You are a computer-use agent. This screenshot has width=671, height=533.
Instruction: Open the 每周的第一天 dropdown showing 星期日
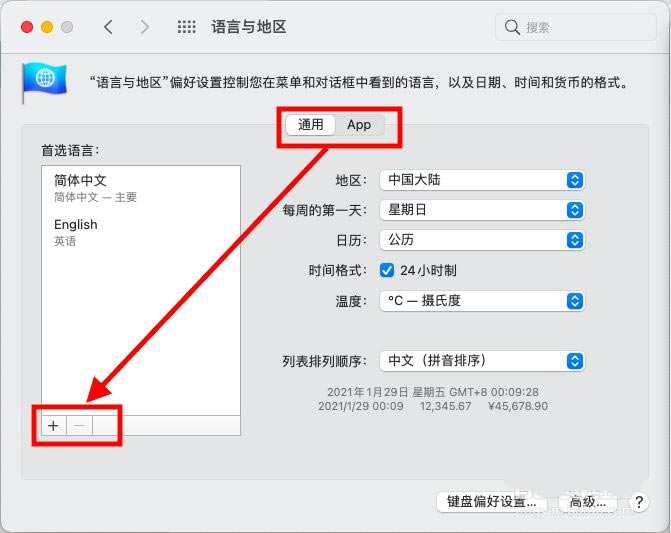[x=482, y=210]
